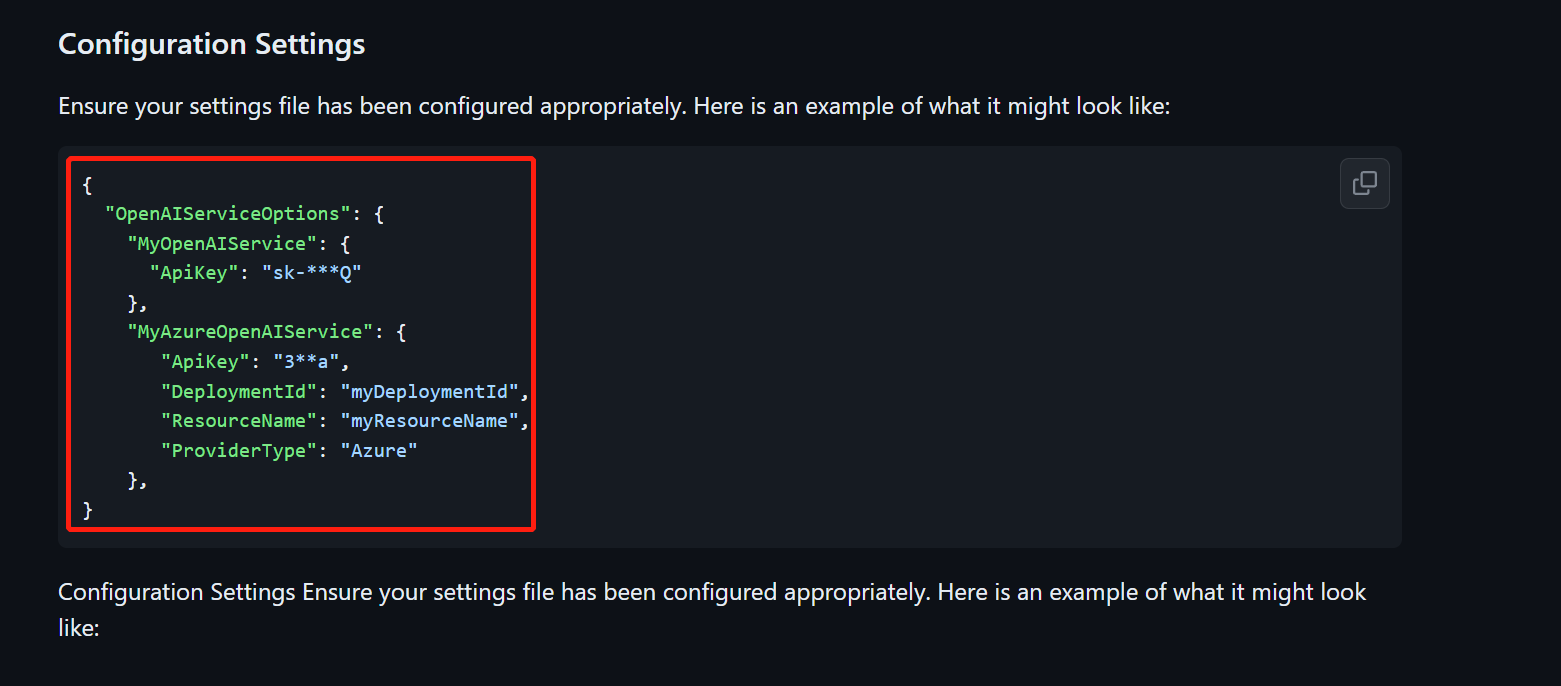Click inside the red-highlighted code block
This screenshot has height=686, width=1561.
point(300,340)
